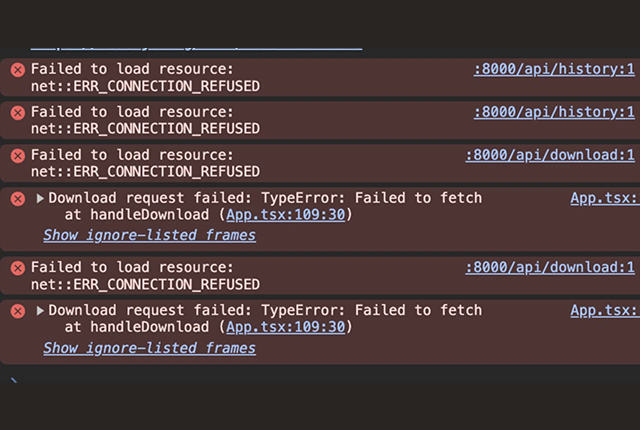Click the error icon beside the second api/download resource error

point(17,268)
